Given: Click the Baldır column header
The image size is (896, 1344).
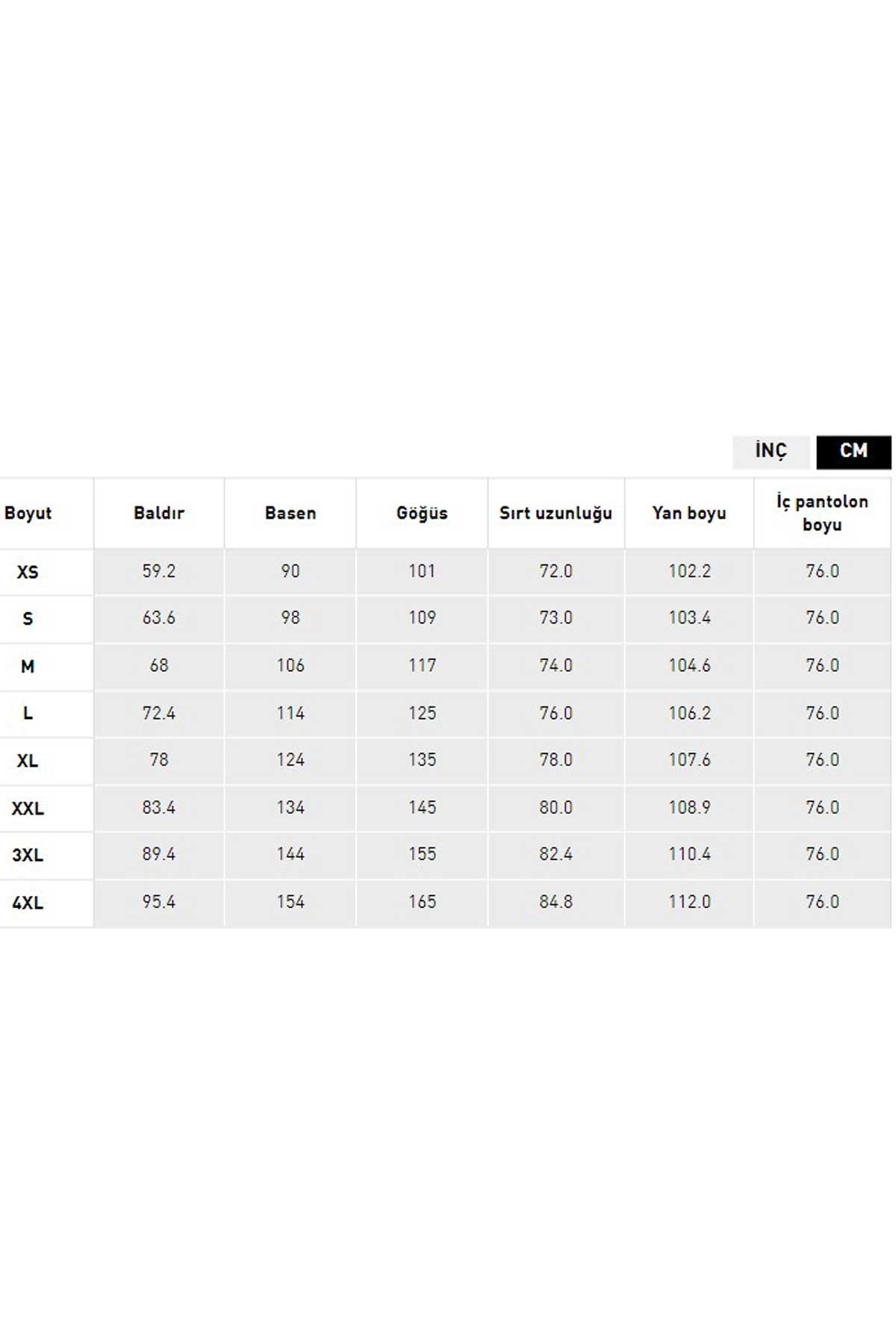Looking at the screenshot, I should (x=159, y=513).
